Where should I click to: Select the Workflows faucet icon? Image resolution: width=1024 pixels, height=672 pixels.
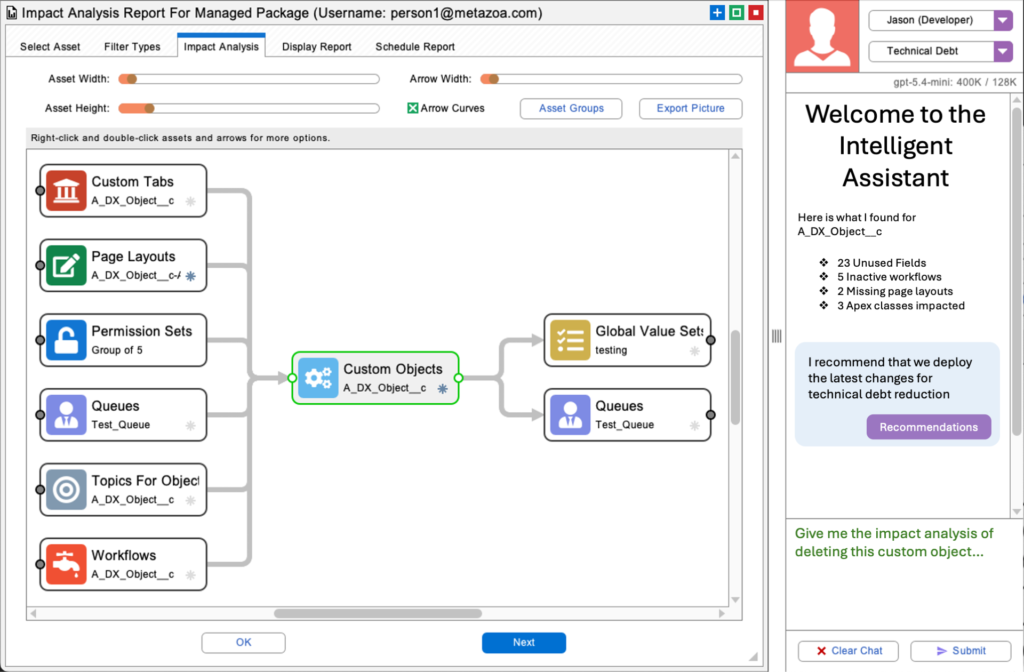[x=66, y=564]
